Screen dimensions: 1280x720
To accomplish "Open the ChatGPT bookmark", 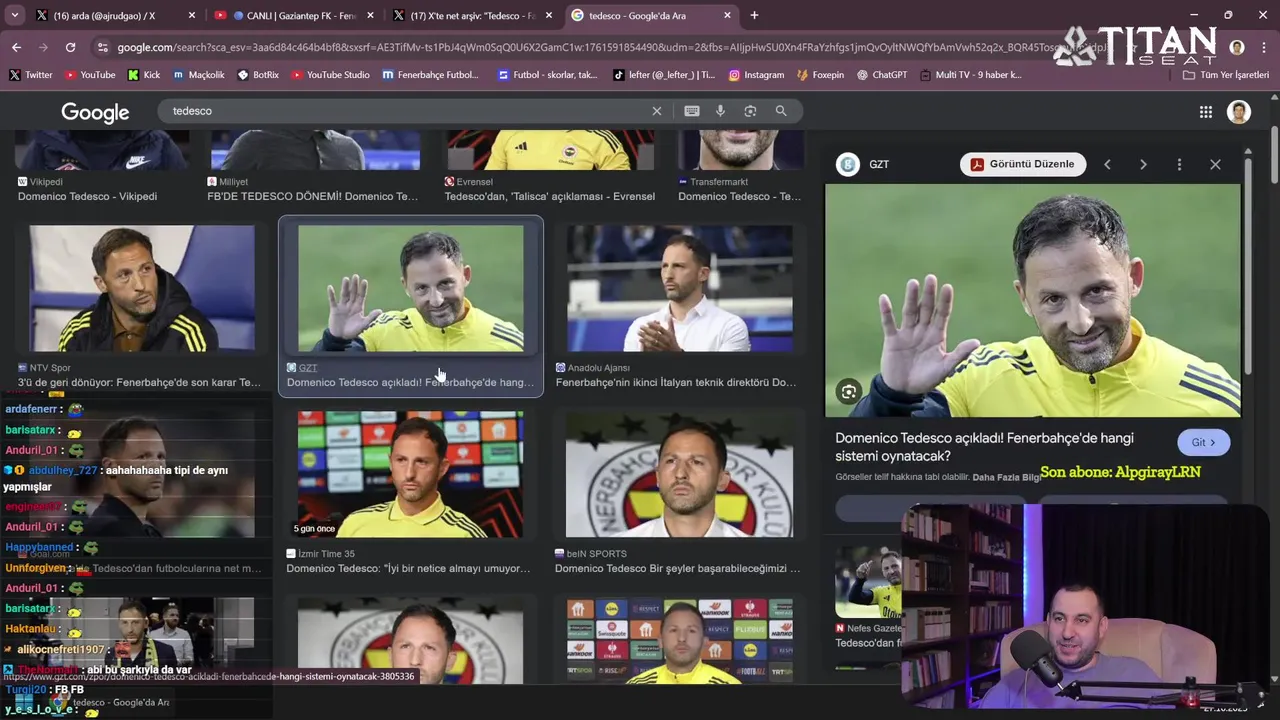I will point(882,75).
